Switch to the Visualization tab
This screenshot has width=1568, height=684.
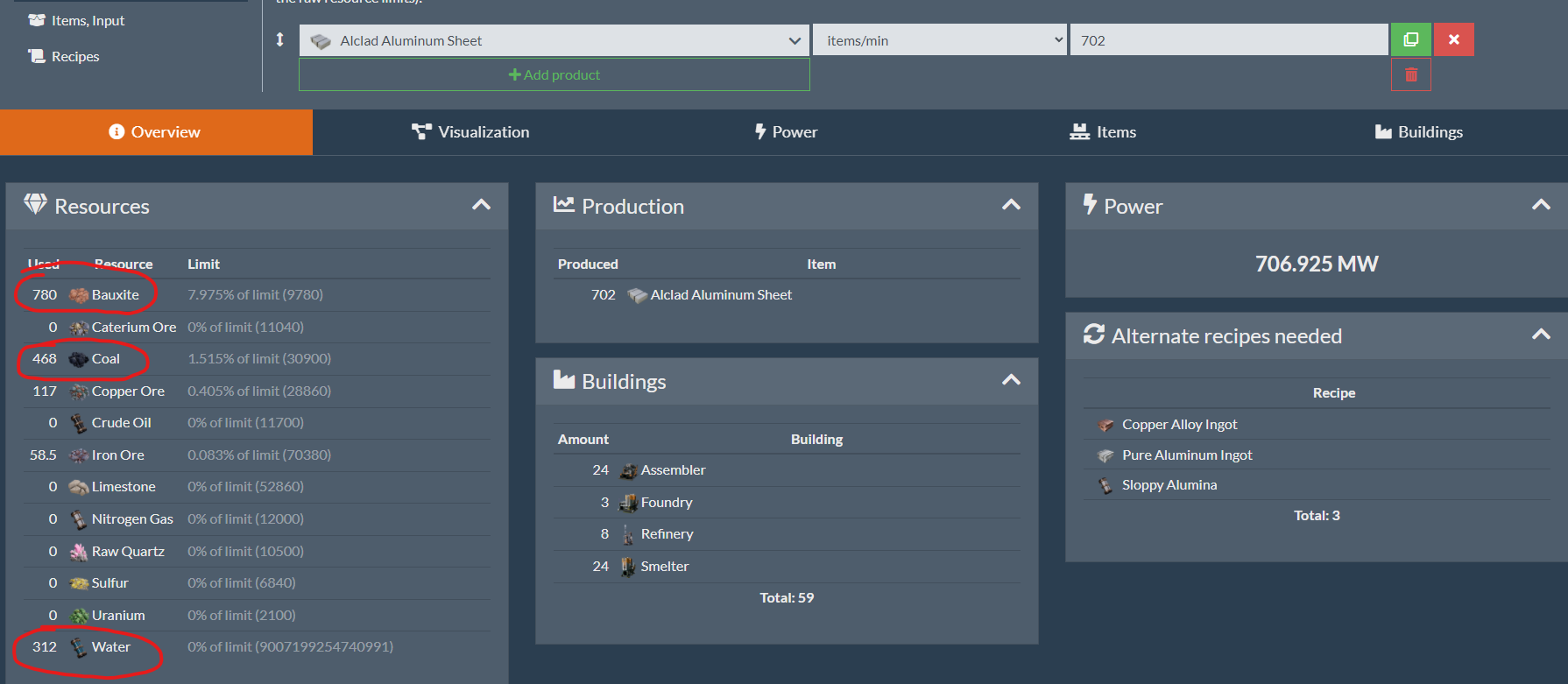tap(470, 132)
